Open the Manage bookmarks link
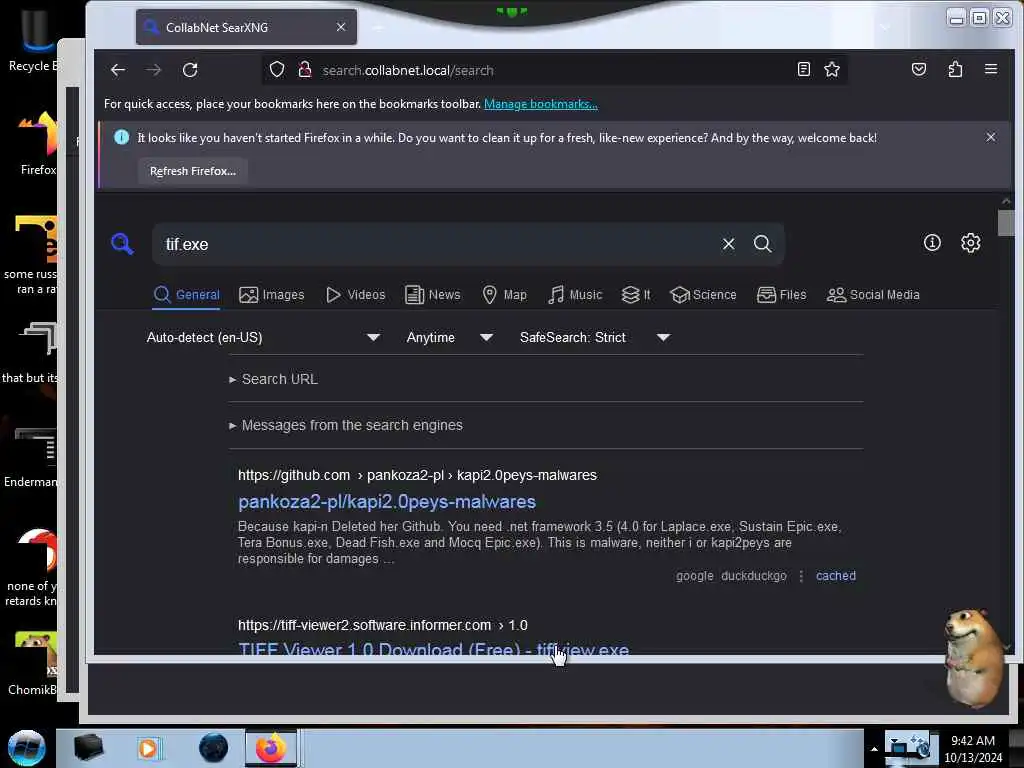Screen dimensions: 1024x768 pos(540,104)
